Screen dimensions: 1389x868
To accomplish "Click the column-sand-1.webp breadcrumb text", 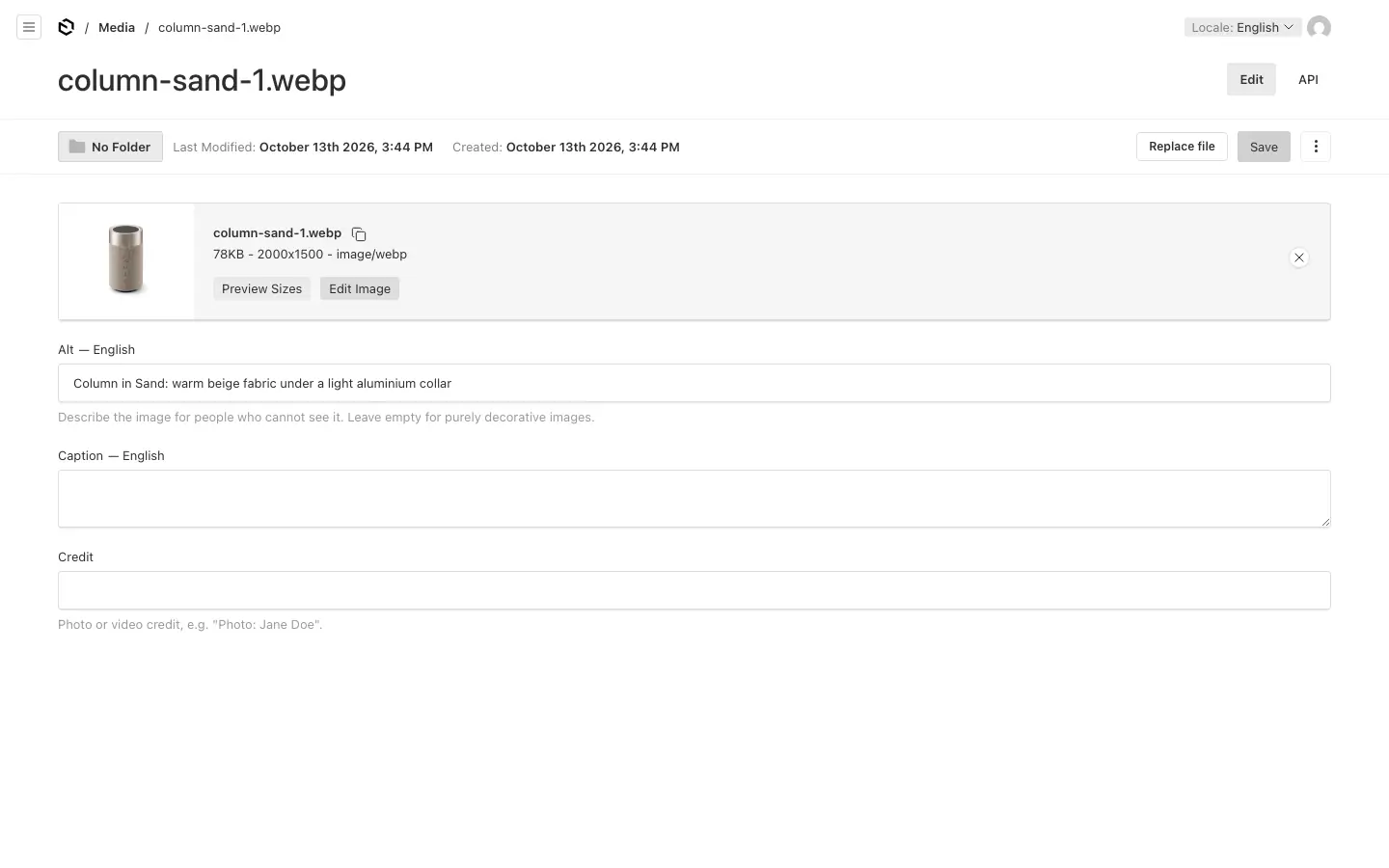I will click(x=219, y=27).
